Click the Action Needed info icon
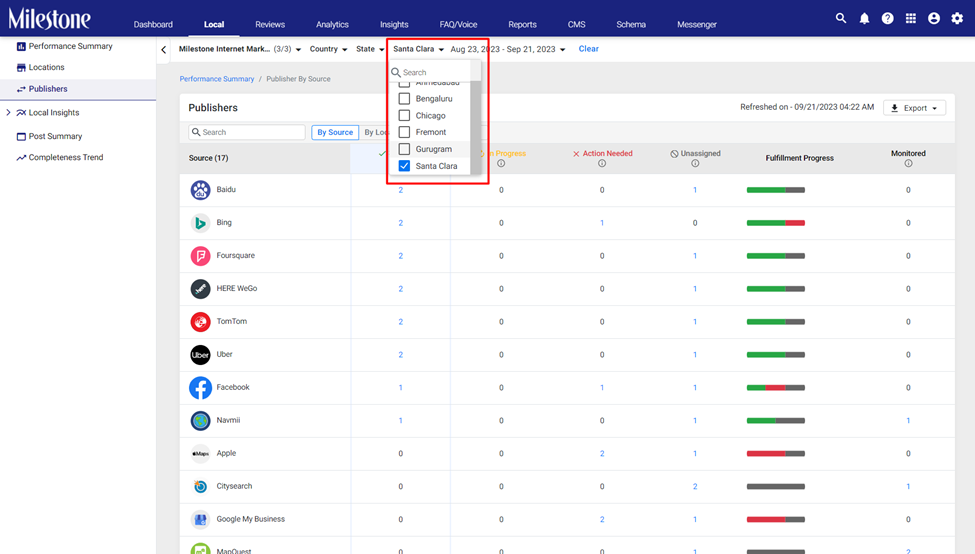 (x=602, y=164)
